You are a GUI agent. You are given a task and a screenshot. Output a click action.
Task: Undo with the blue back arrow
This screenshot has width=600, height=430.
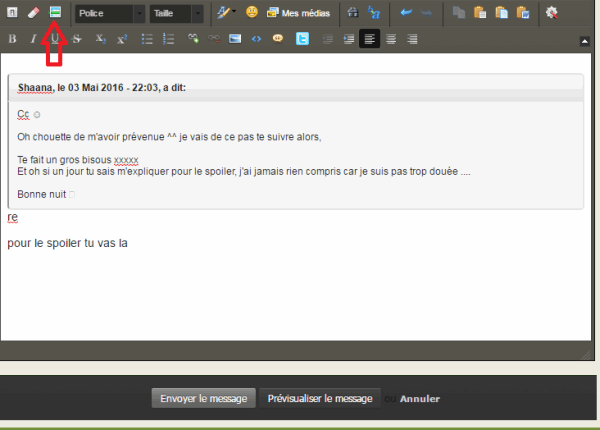tap(406, 13)
